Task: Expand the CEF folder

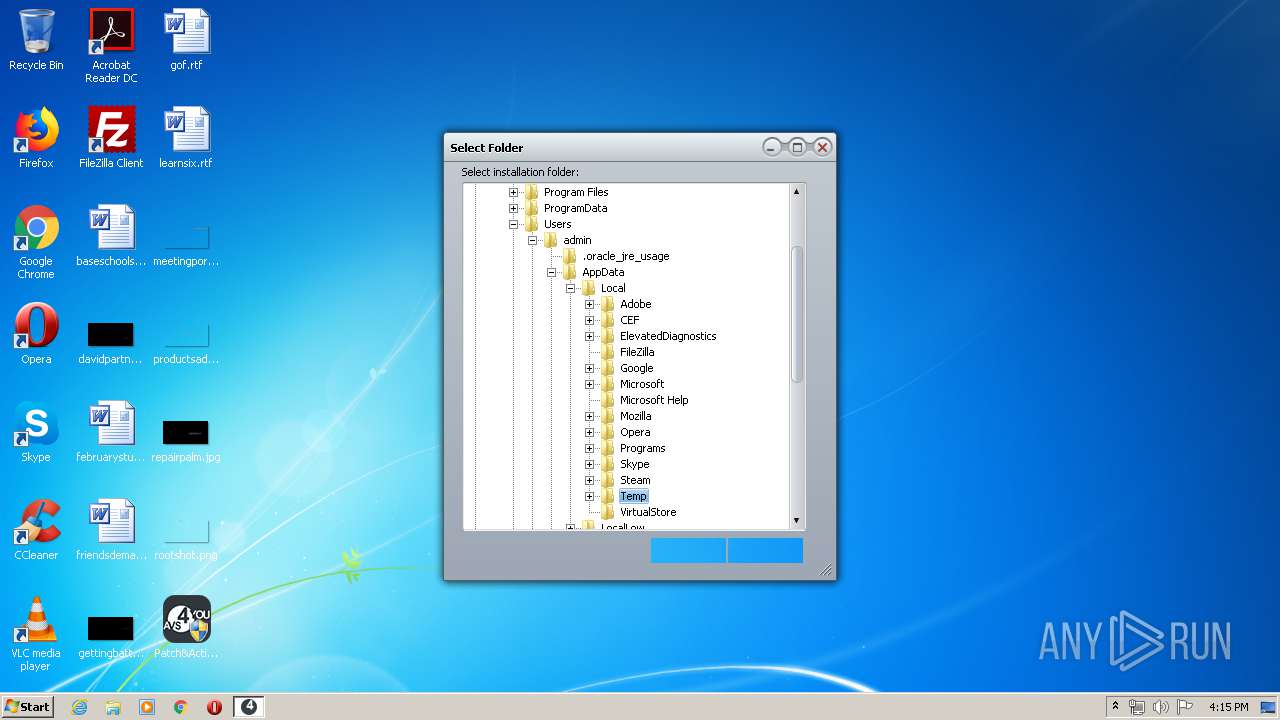Action: pos(589,320)
